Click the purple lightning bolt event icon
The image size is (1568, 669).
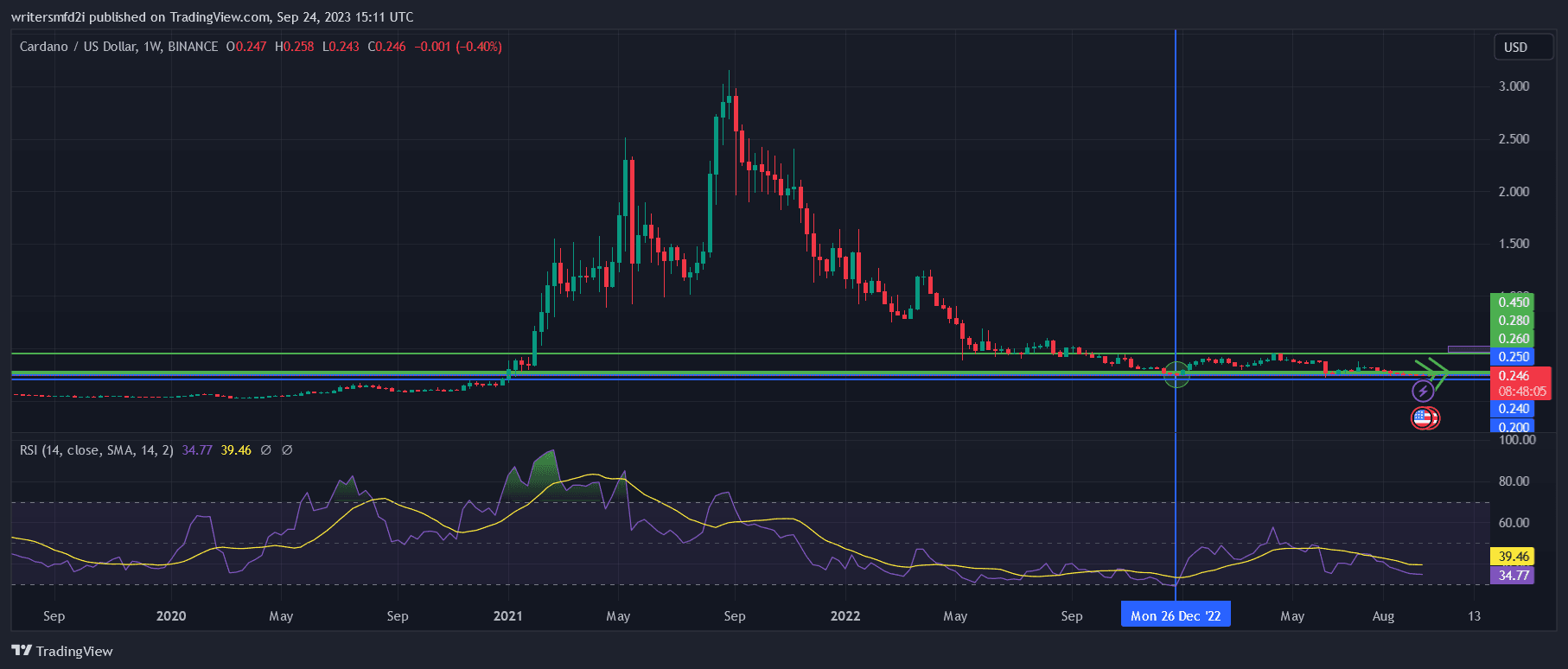pyautogui.click(x=1423, y=392)
